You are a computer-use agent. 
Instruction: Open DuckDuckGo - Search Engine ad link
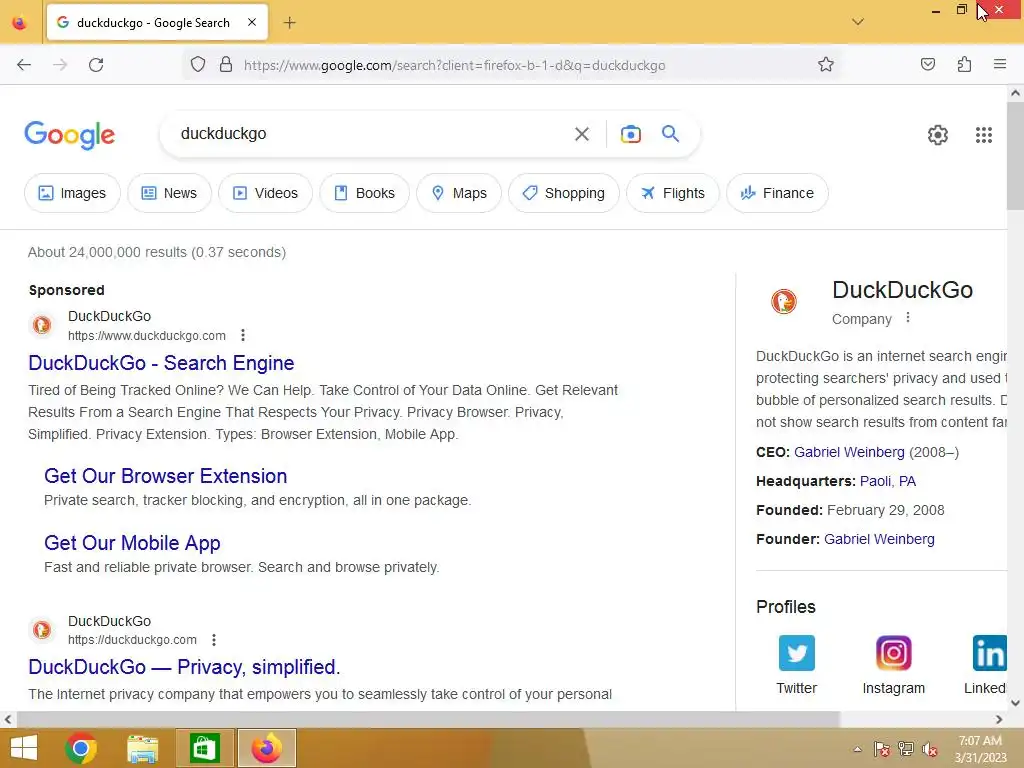click(161, 363)
